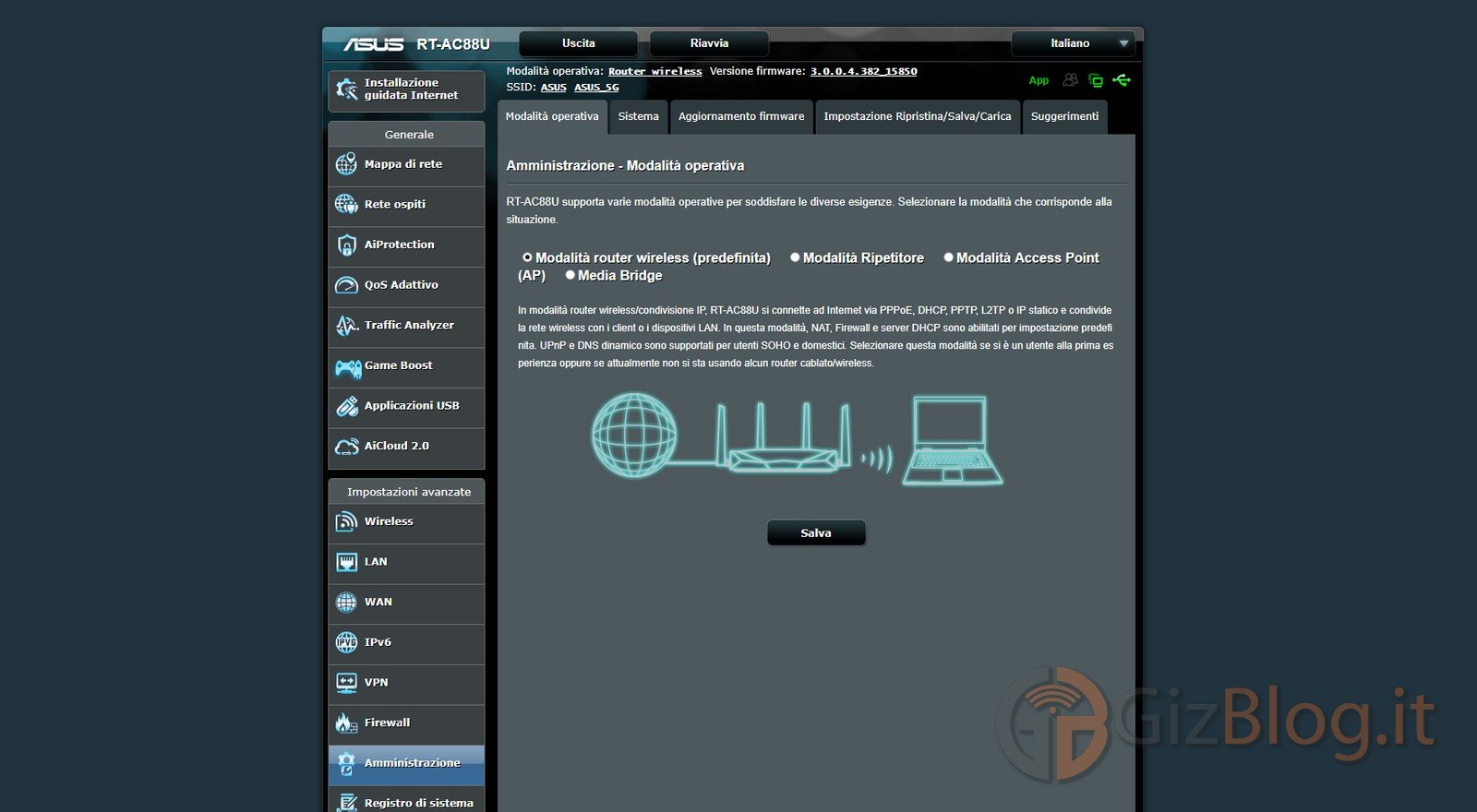Open Firewall menu label
The height and width of the screenshot is (812, 1477).
(x=387, y=722)
